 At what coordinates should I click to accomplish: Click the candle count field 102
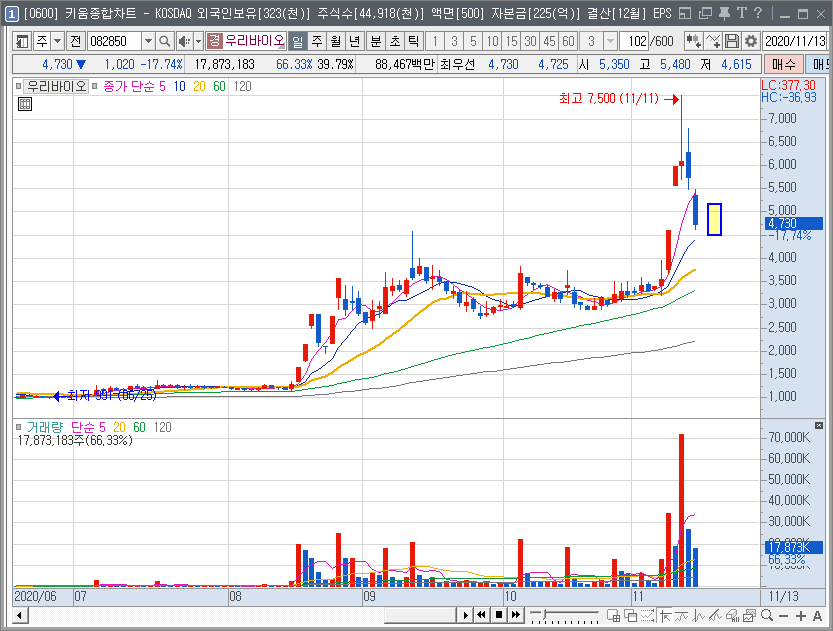point(635,41)
